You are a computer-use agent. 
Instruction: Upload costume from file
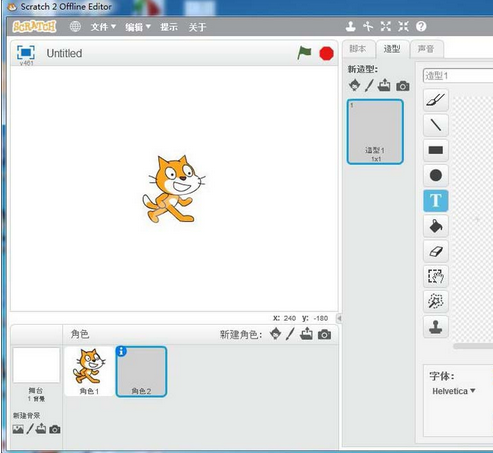click(x=384, y=85)
